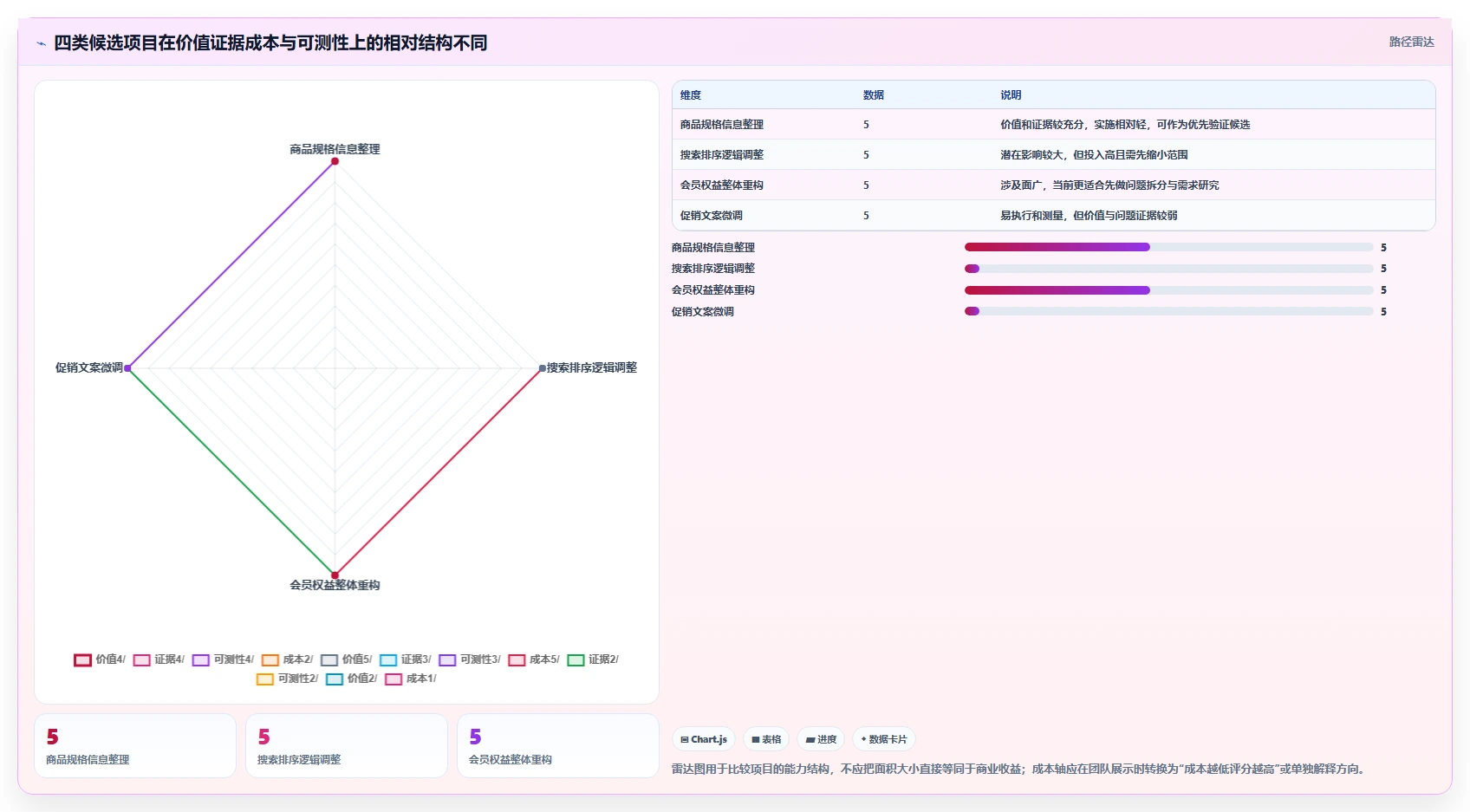The image size is (1470, 812).
Task: Toggle the 成本1/ legend entry
Action: (410, 679)
